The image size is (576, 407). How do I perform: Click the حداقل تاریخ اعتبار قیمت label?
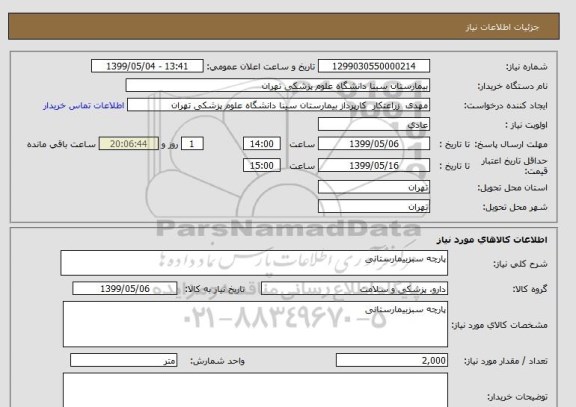pyautogui.click(x=514, y=166)
